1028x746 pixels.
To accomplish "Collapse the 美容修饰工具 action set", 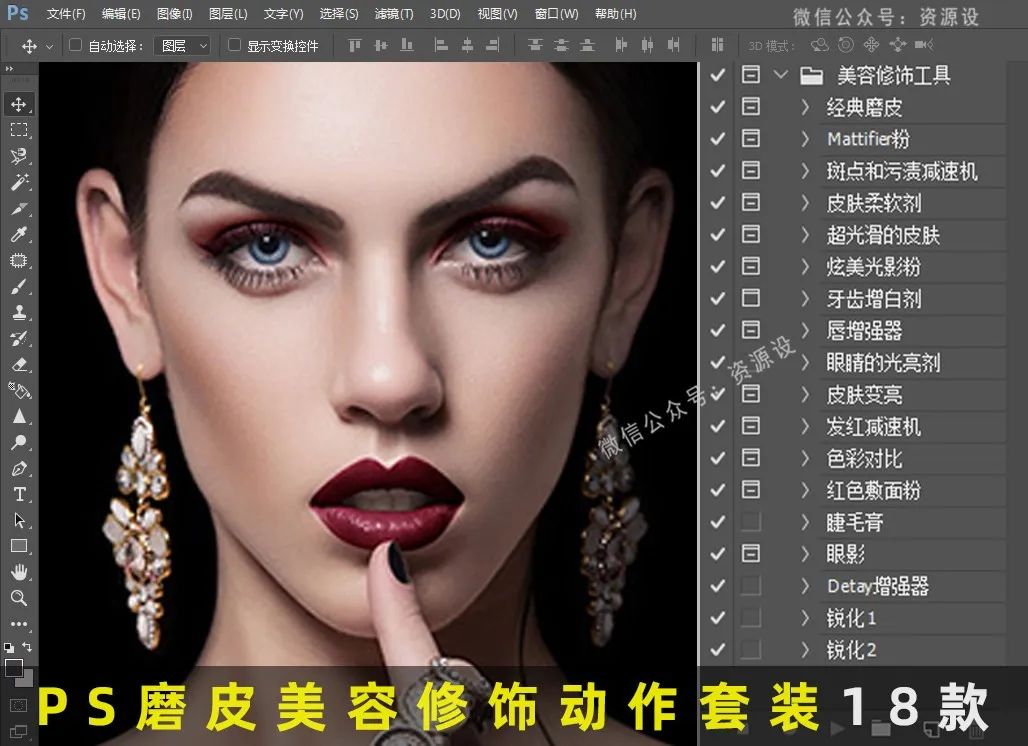I will pyautogui.click(x=781, y=75).
